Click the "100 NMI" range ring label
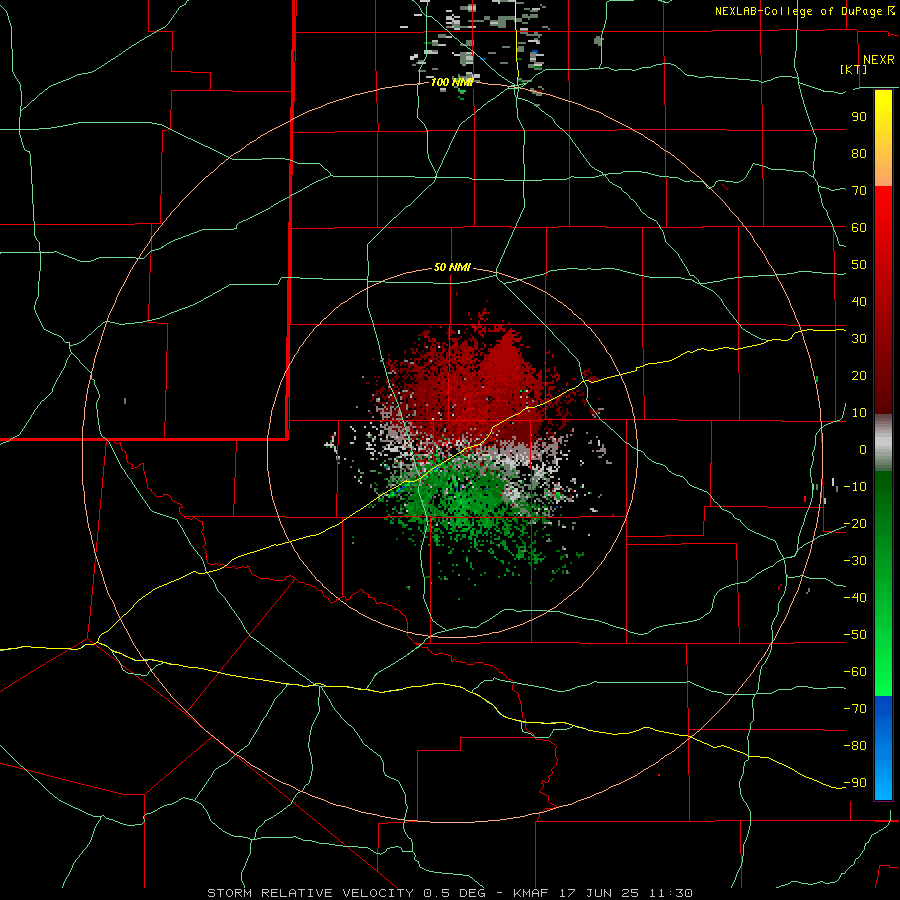The height and width of the screenshot is (900, 900). tap(452, 82)
